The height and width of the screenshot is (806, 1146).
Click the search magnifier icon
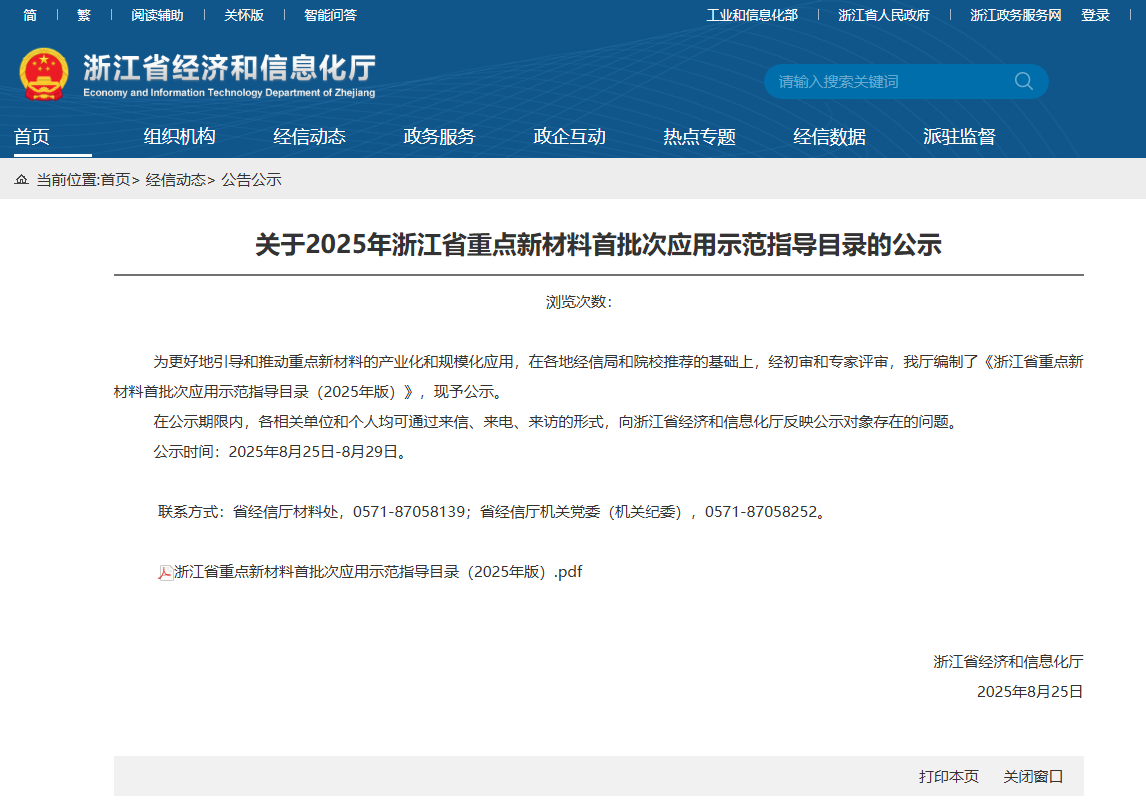[x=1023, y=81]
